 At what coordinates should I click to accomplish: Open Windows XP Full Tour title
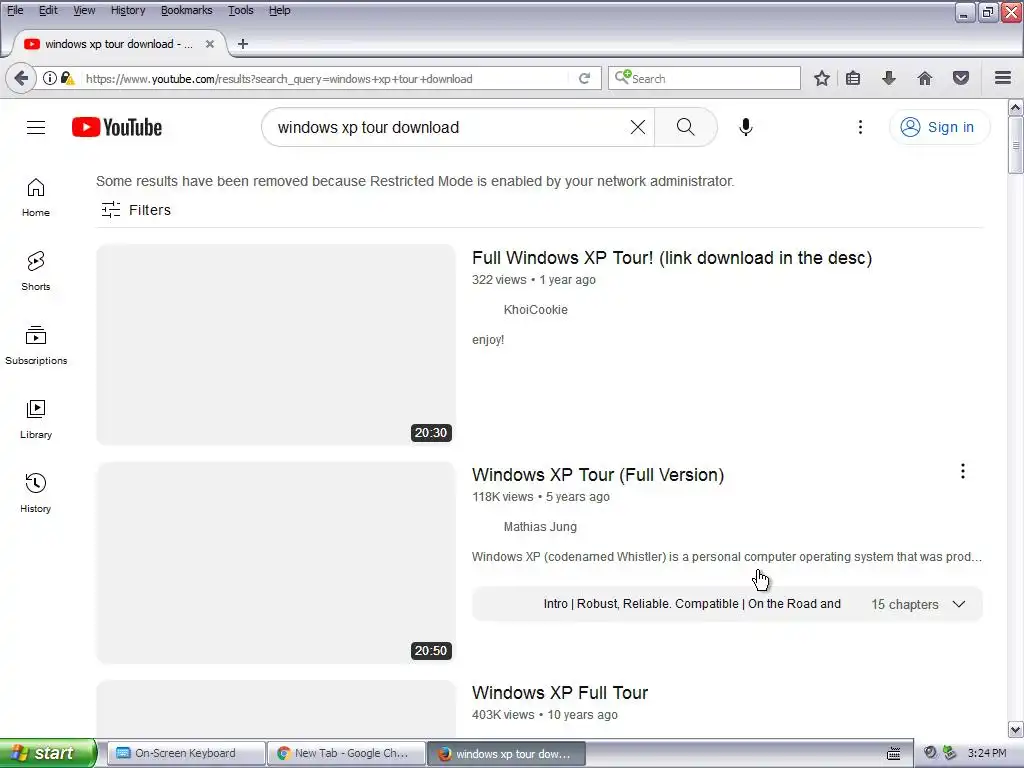click(560, 692)
